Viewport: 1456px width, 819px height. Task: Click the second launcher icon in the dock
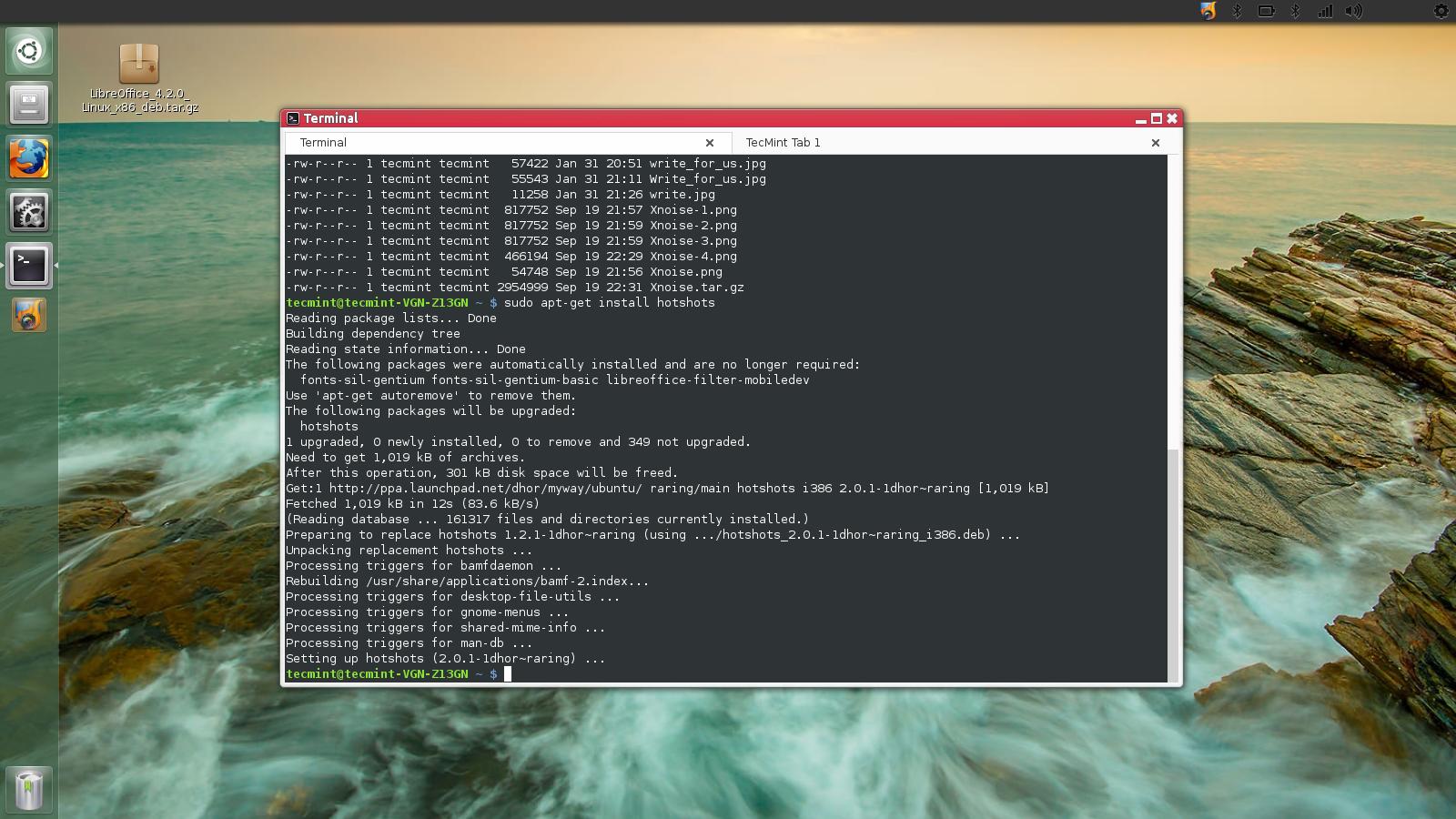[x=28, y=104]
